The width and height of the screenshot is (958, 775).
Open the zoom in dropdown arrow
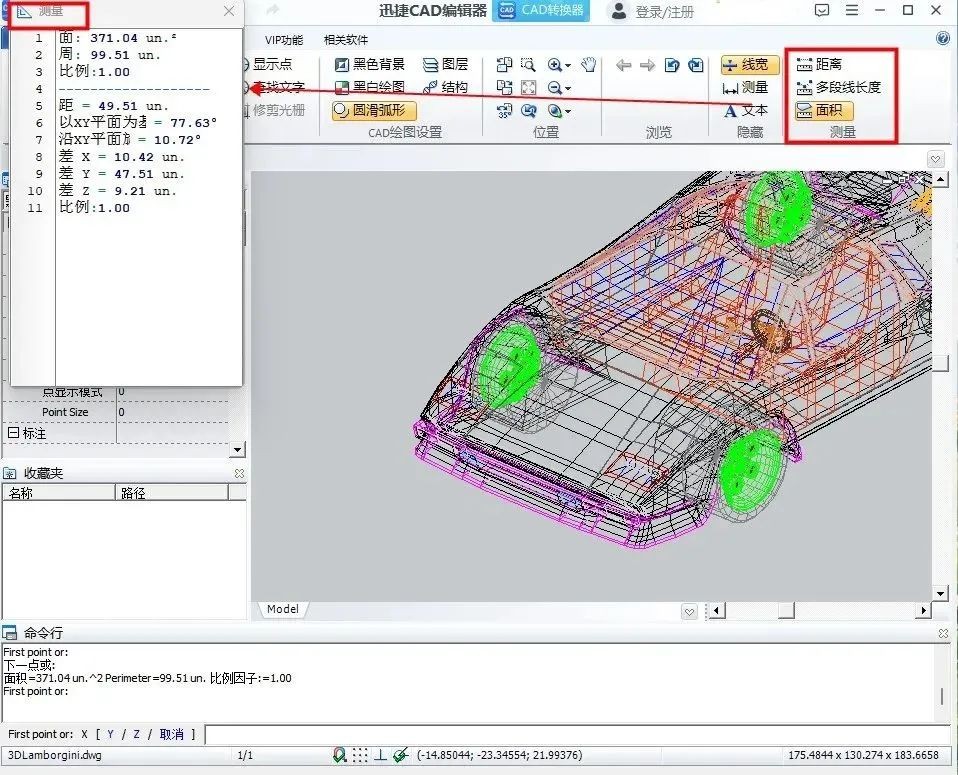(x=568, y=66)
